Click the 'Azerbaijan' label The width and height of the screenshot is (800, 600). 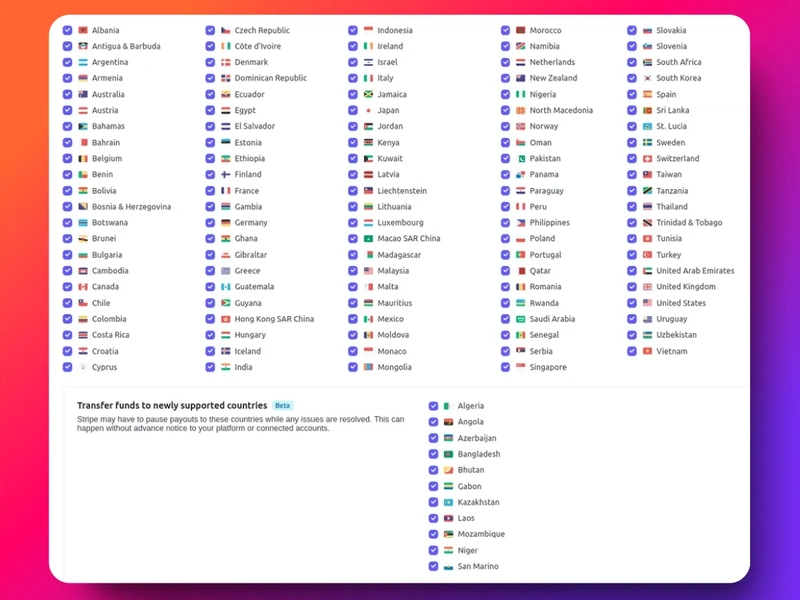point(477,438)
